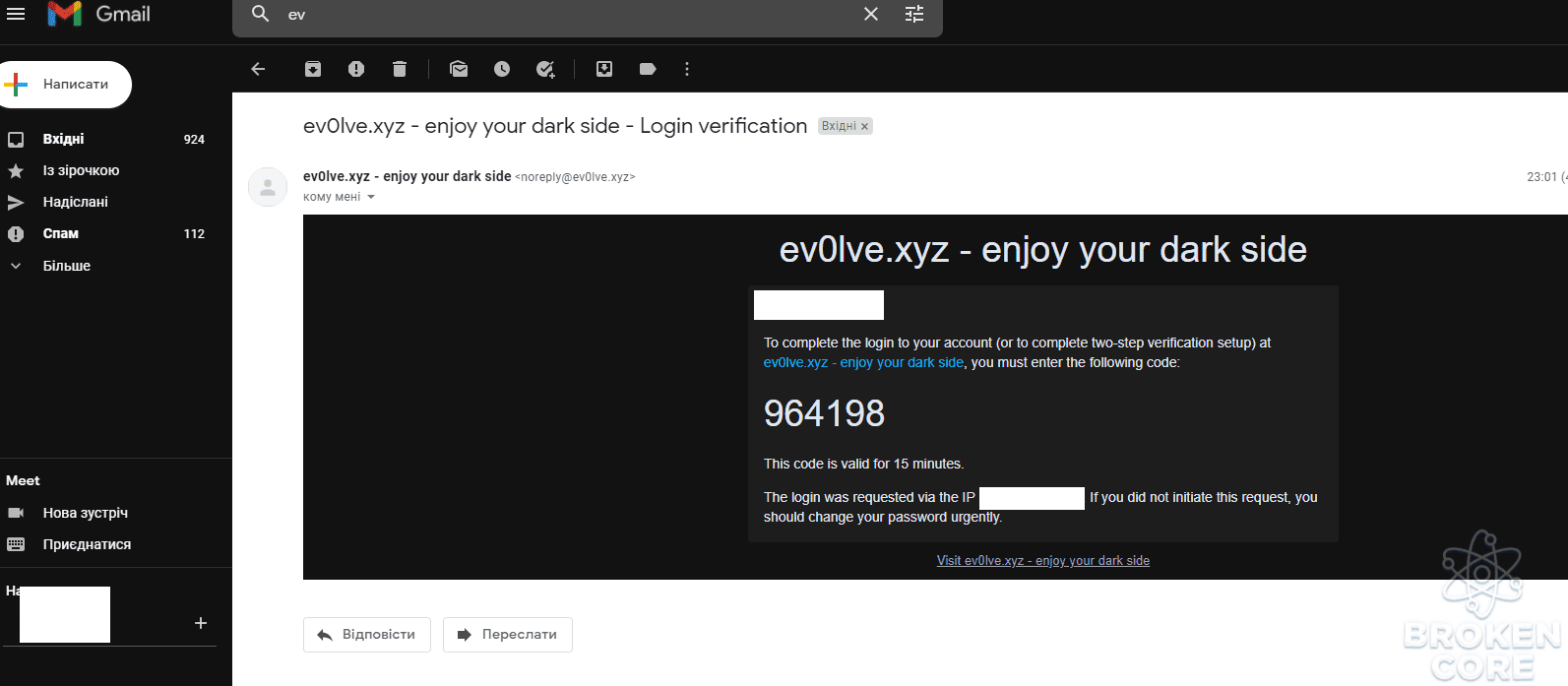1568x686 pixels.
Task: Open the search options filter icon
Action: [914, 14]
